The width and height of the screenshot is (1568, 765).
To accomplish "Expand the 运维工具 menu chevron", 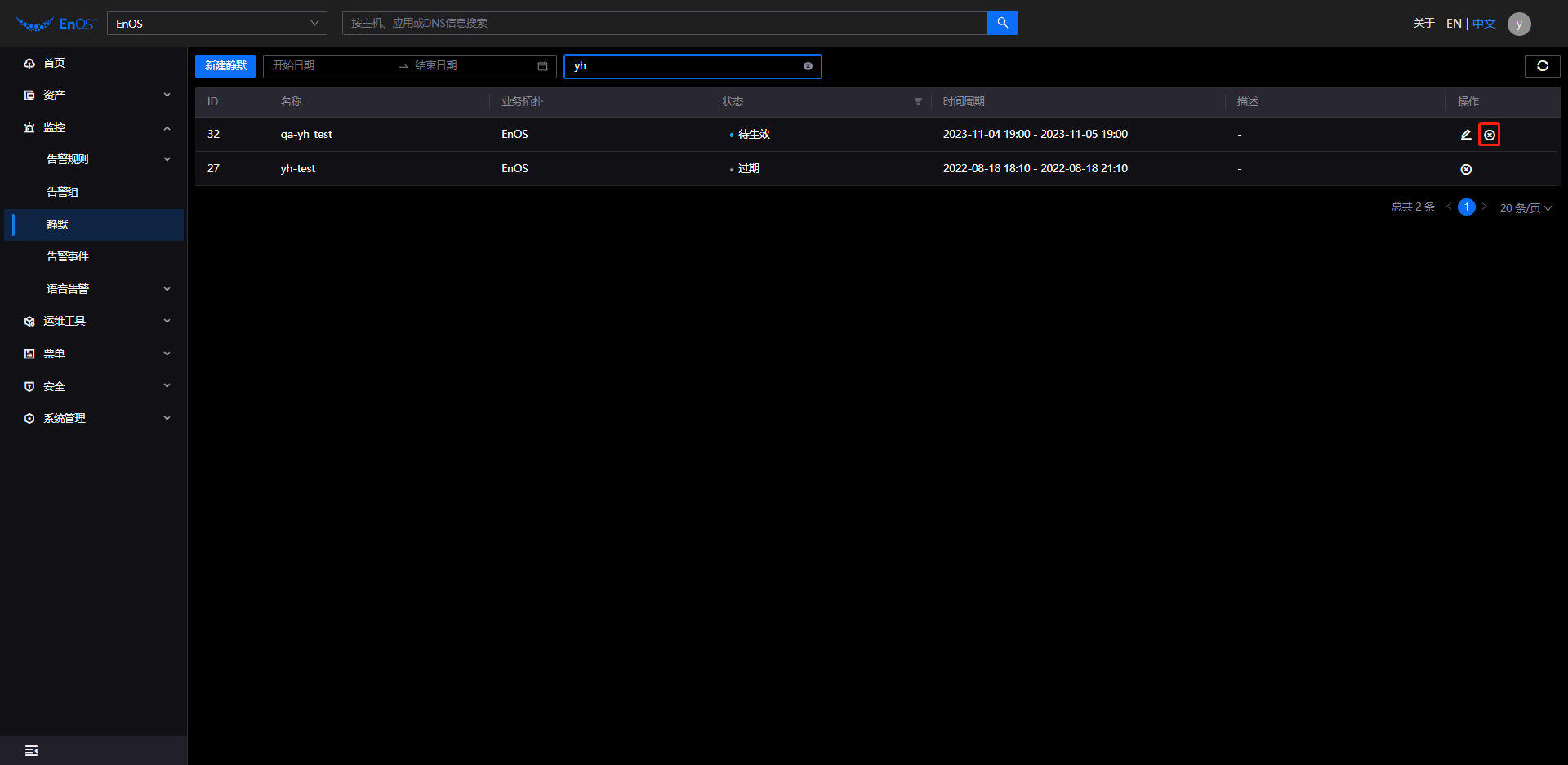I will click(x=167, y=321).
